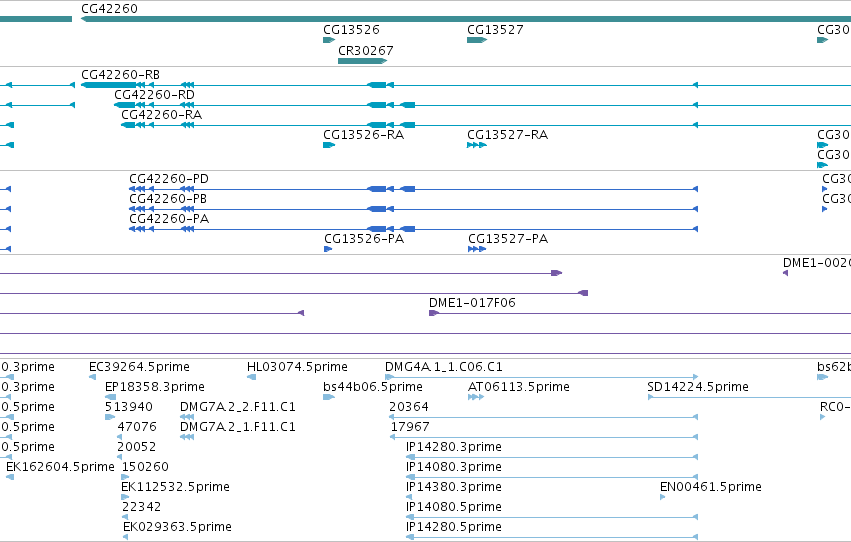Viewport: 851px width, 542px height.
Task: Select the arrow glyph under EN00461.5prime
Action: 663,498
